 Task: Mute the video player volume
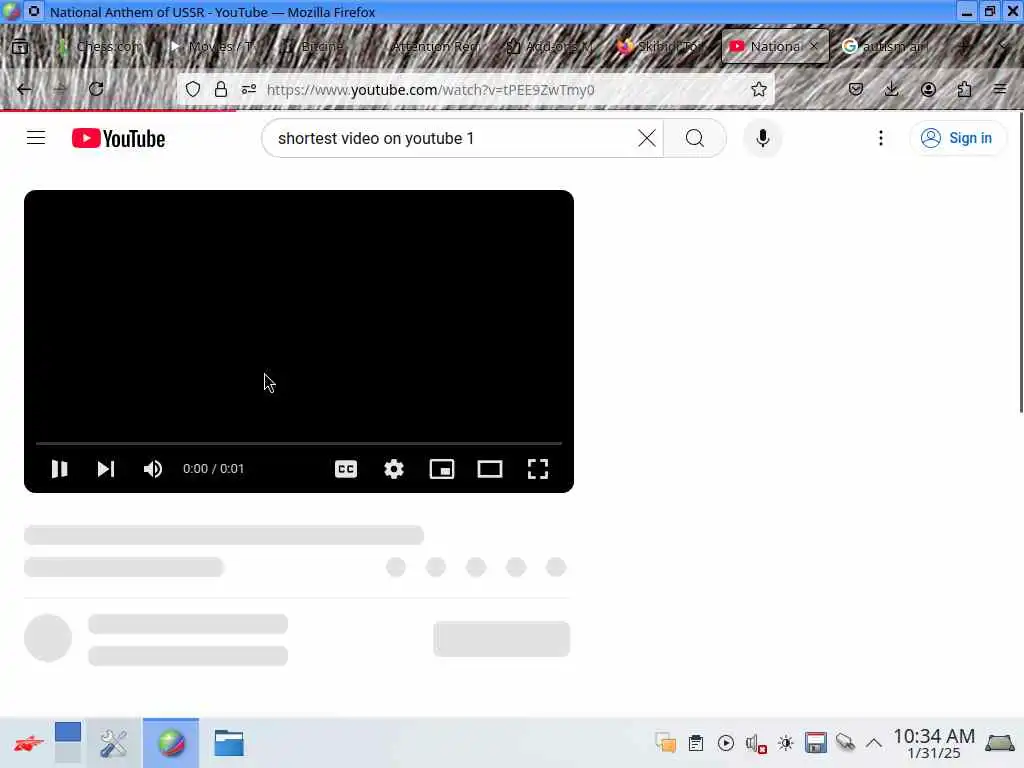point(153,469)
